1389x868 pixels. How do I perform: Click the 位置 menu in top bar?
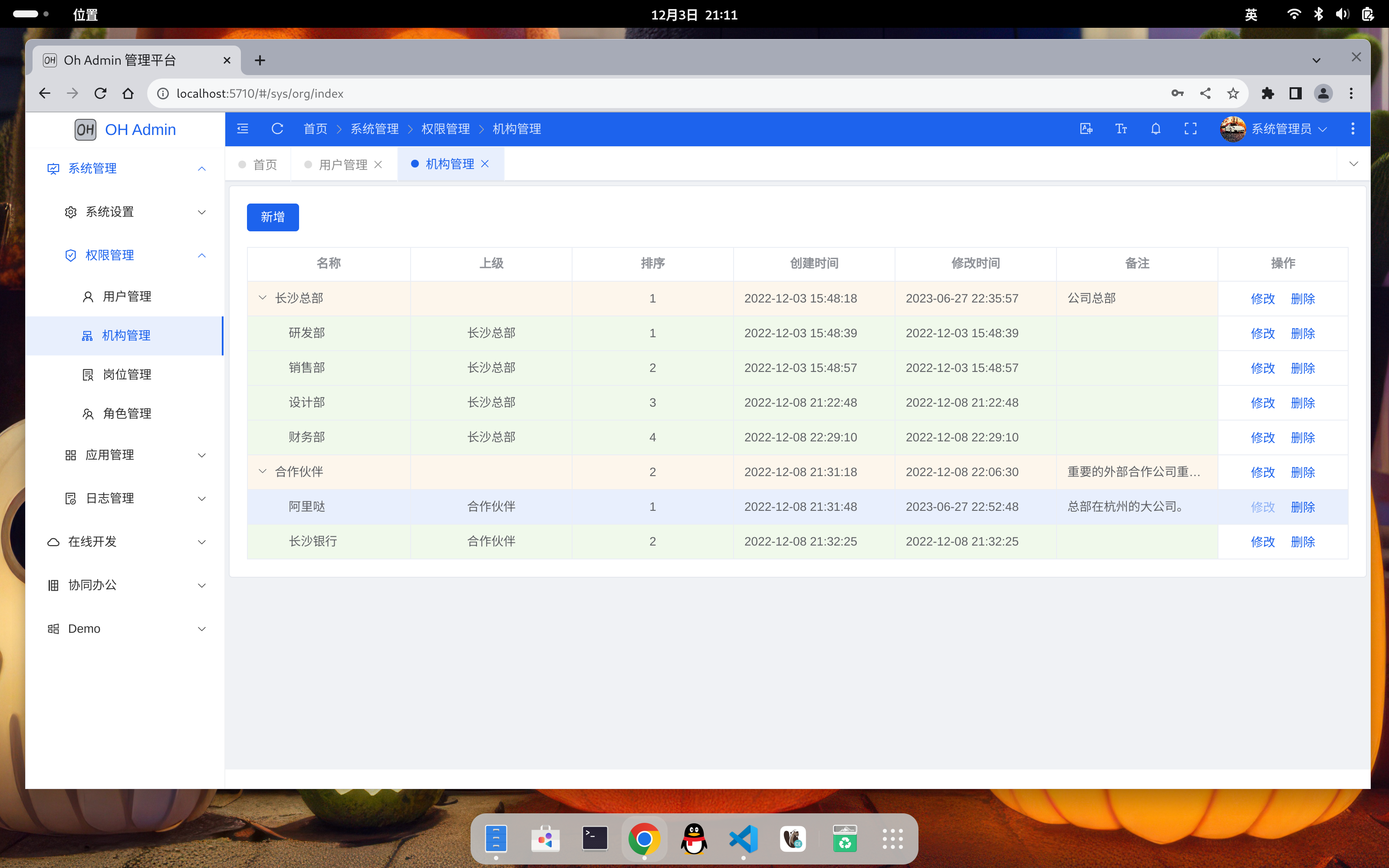[86, 14]
